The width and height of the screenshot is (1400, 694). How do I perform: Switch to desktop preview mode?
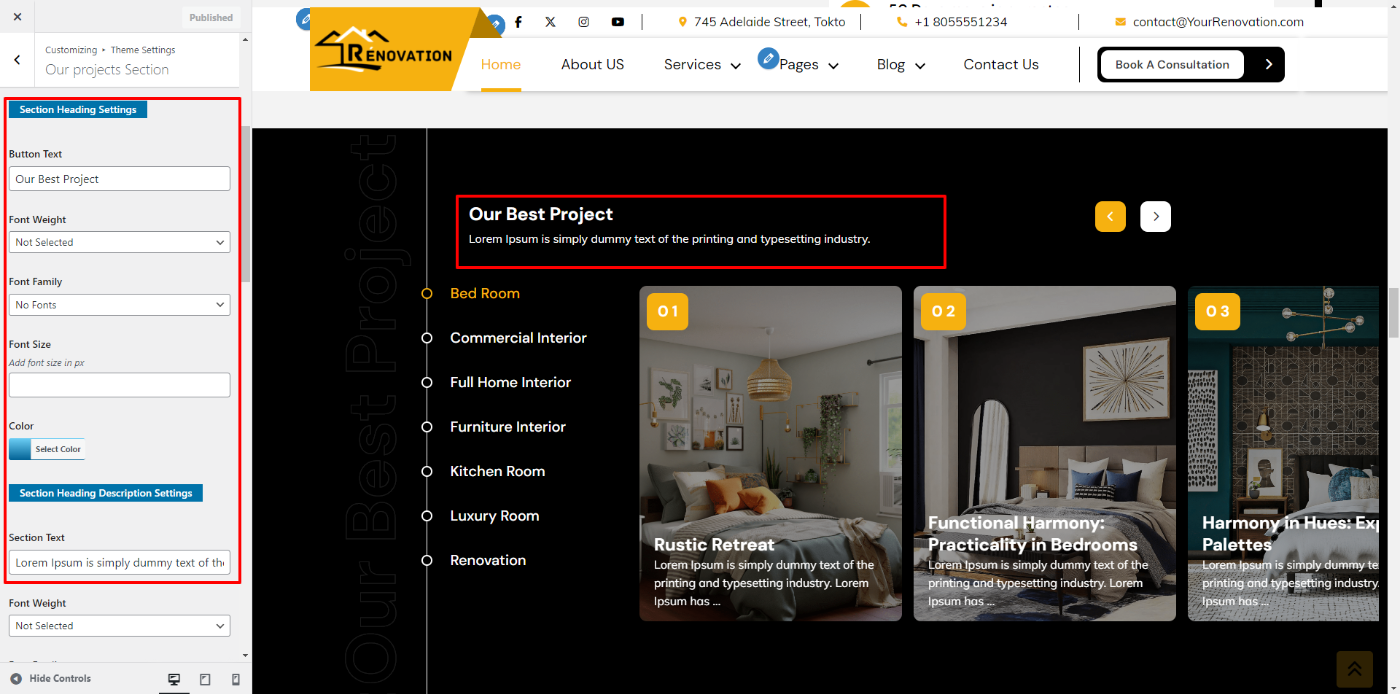pyautogui.click(x=174, y=679)
